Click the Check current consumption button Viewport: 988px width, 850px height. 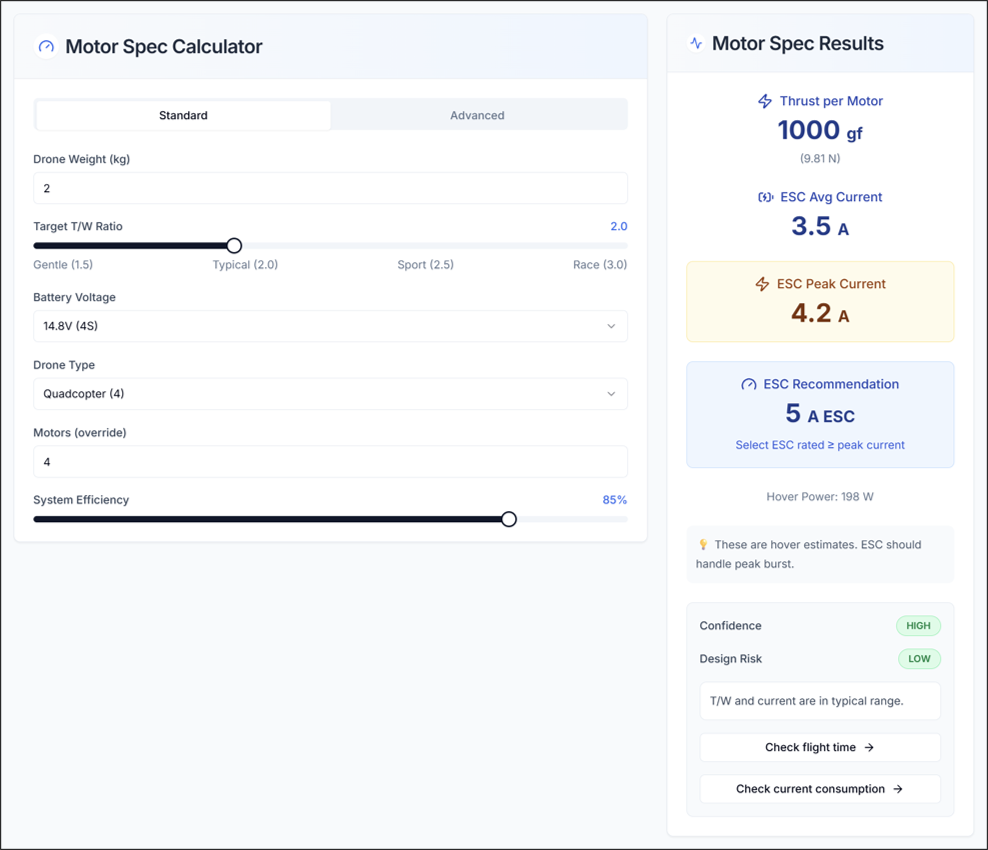click(820, 789)
